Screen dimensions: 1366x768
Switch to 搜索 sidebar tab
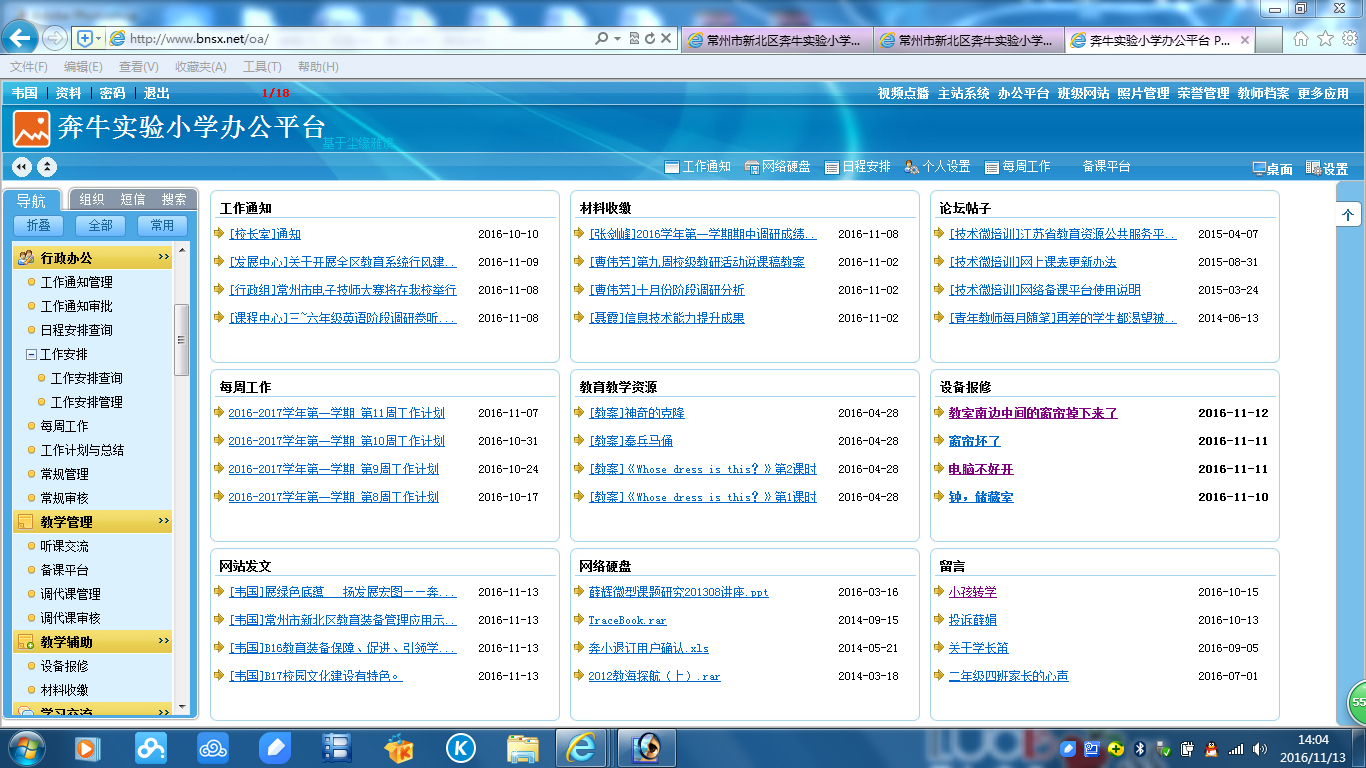[174, 199]
